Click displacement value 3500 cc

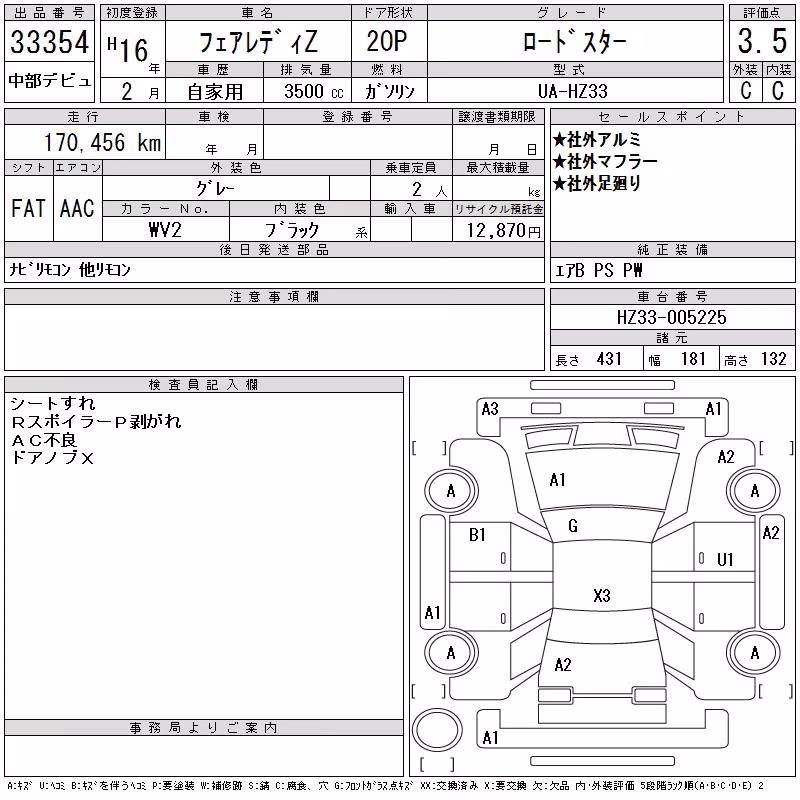[x=314, y=91]
